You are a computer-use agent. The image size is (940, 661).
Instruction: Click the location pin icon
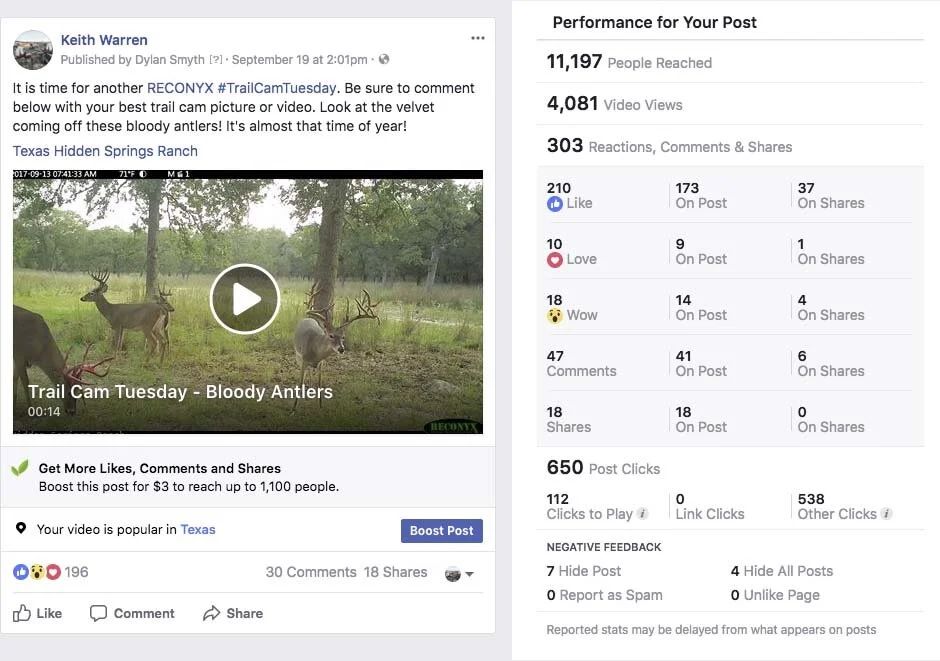click(21, 528)
